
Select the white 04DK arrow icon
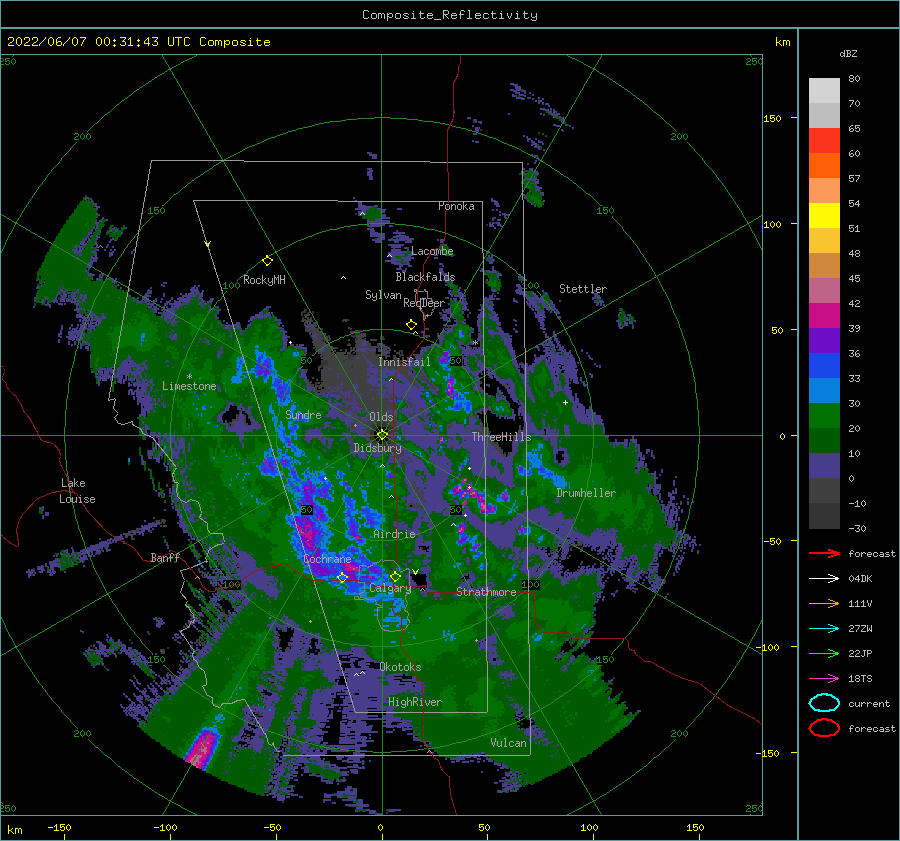[x=824, y=578]
